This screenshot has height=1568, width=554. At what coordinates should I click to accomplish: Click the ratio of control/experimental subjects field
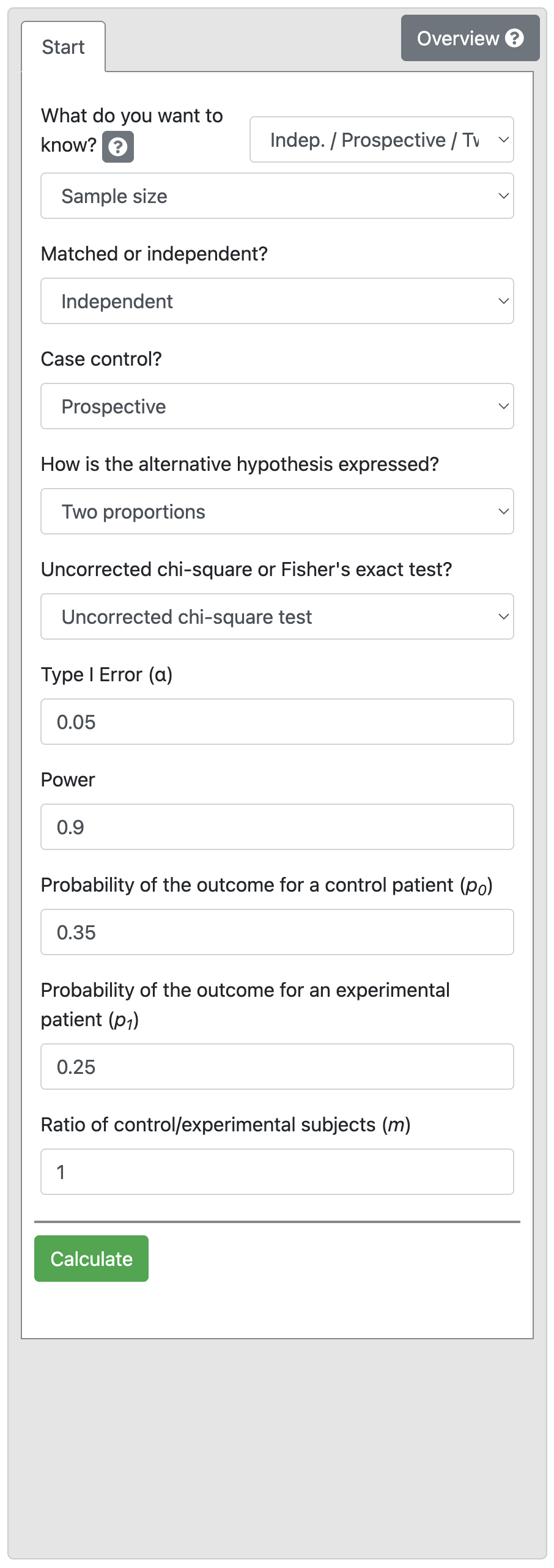(276, 1172)
